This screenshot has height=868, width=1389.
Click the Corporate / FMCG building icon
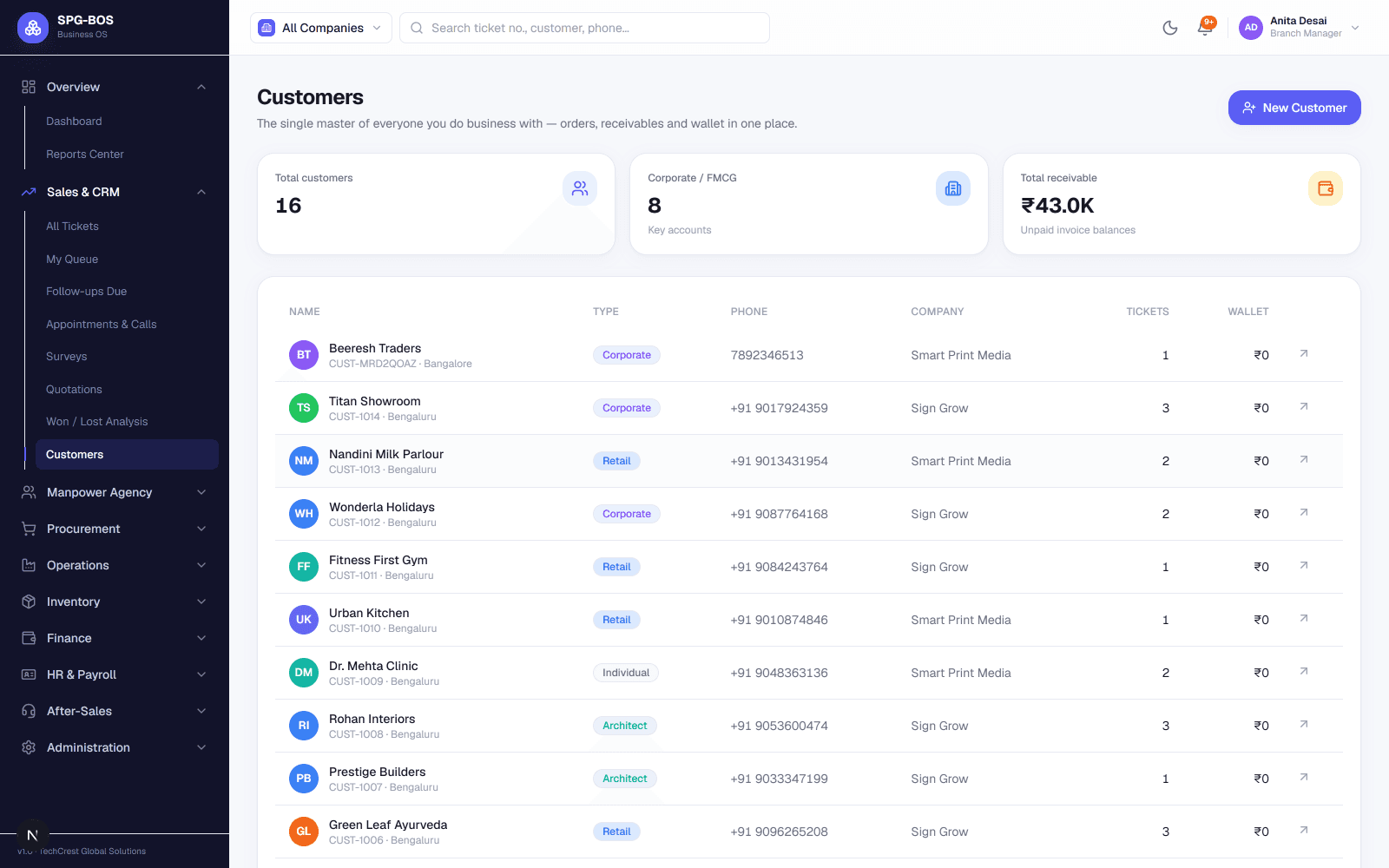[x=953, y=188]
